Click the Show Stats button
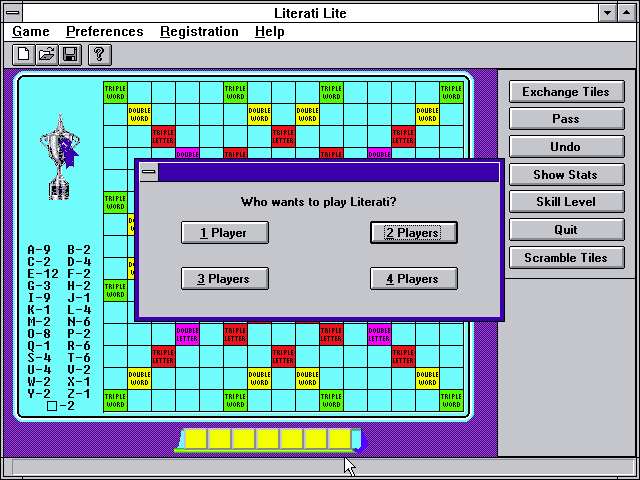 tap(565, 175)
